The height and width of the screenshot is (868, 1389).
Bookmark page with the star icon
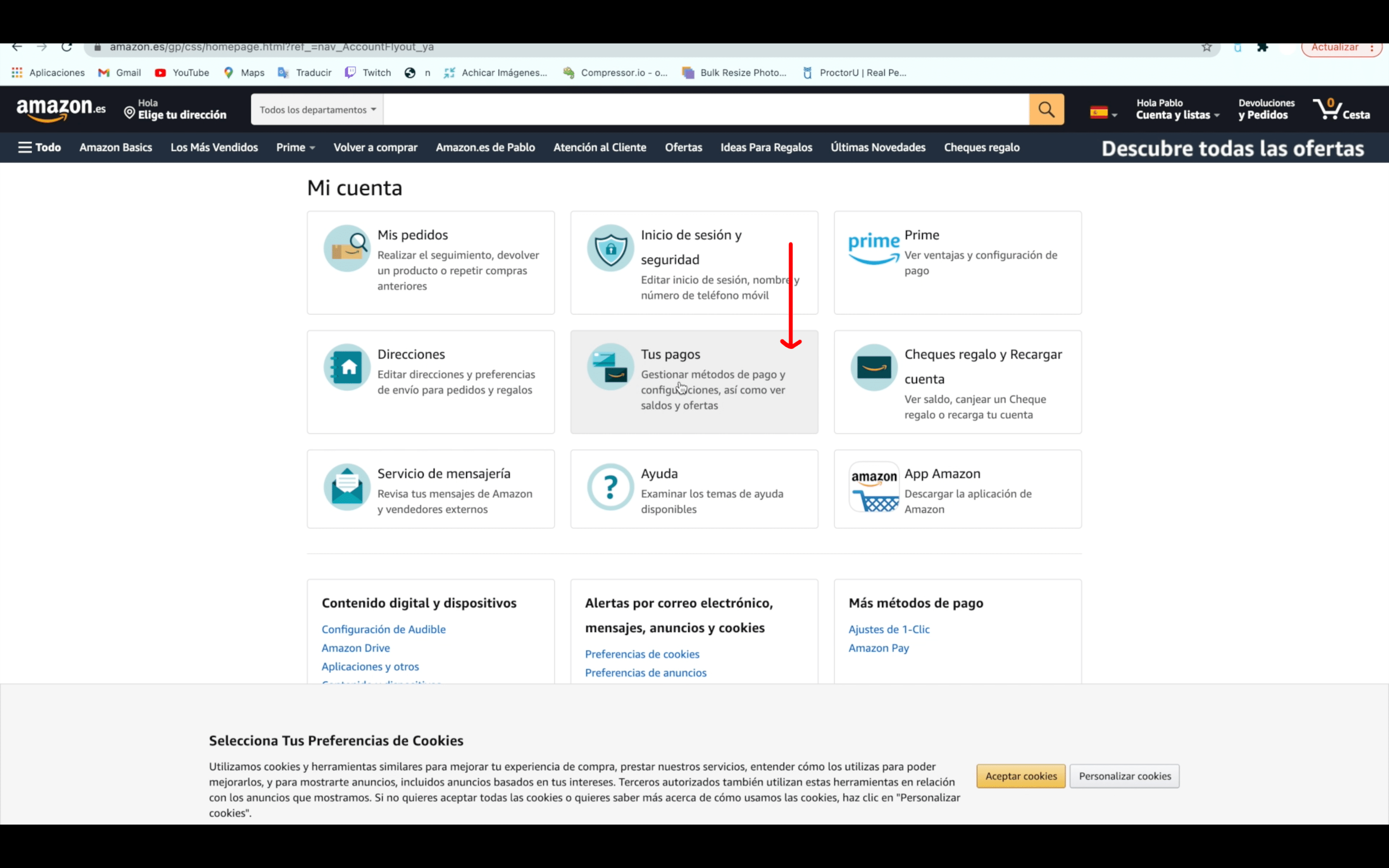pos(1206,47)
